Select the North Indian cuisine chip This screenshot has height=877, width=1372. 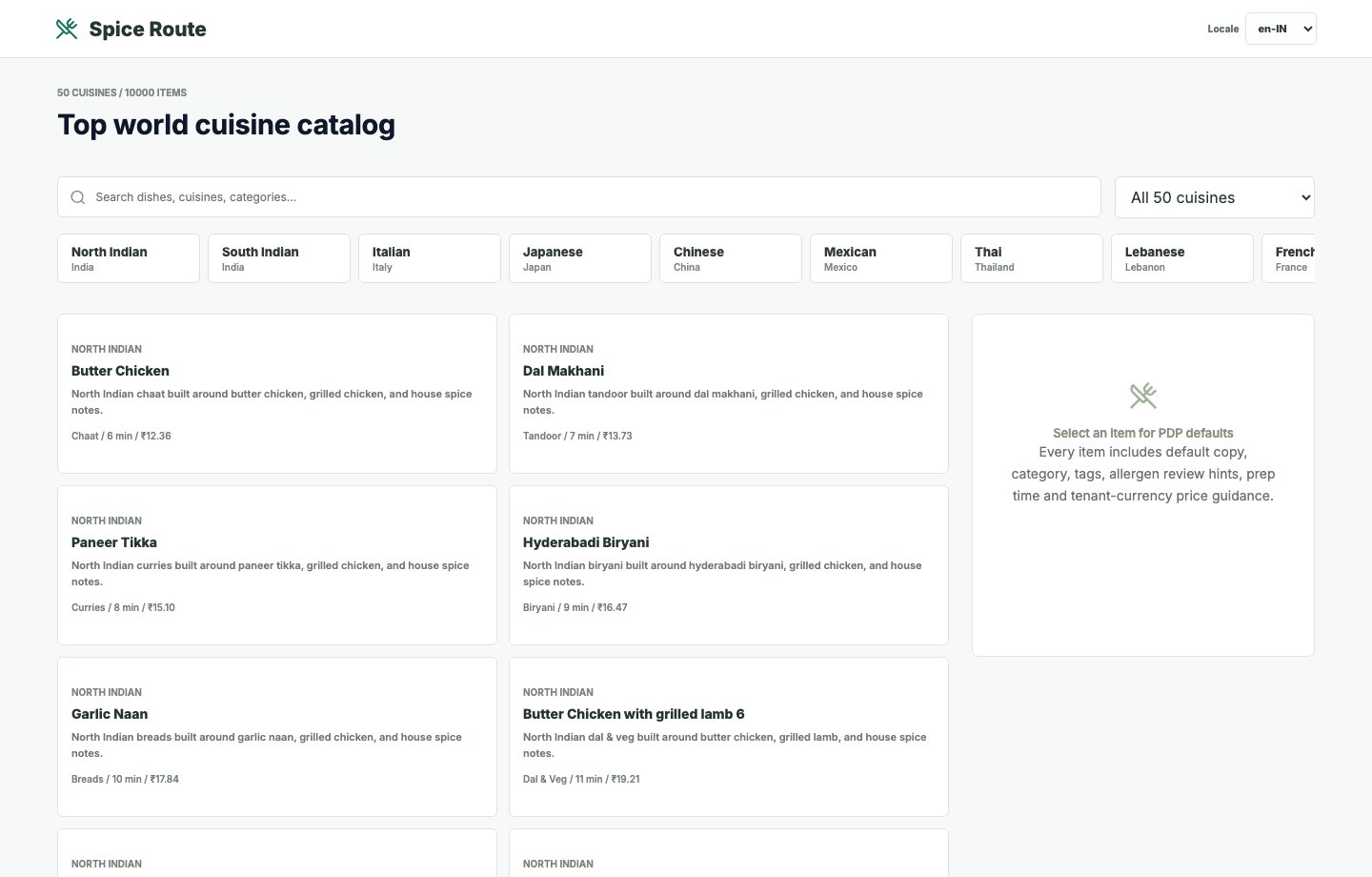(129, 258)
